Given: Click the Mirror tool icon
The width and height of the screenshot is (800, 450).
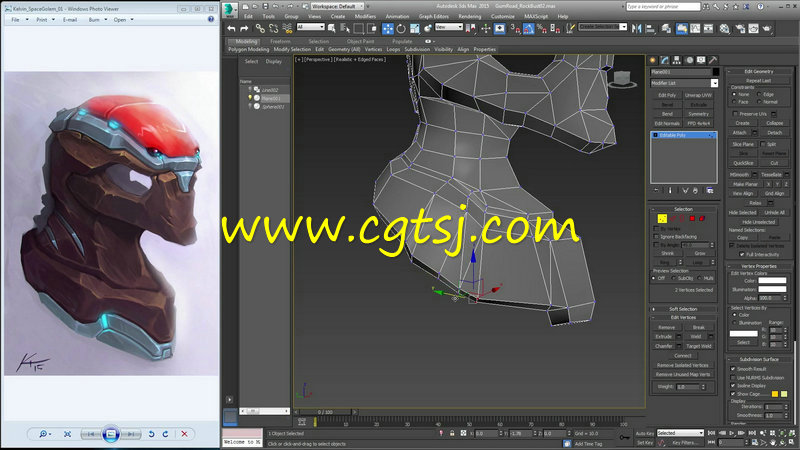Looking at the screenshot, I should point(637,29).
